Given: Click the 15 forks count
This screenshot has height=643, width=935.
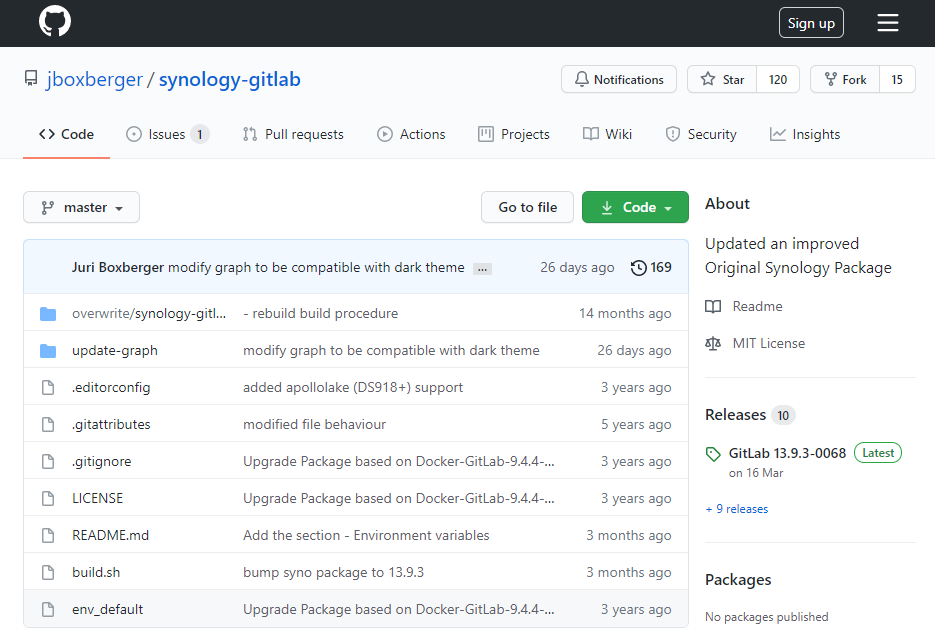Looking at the screenshot, I should (897, 79).
